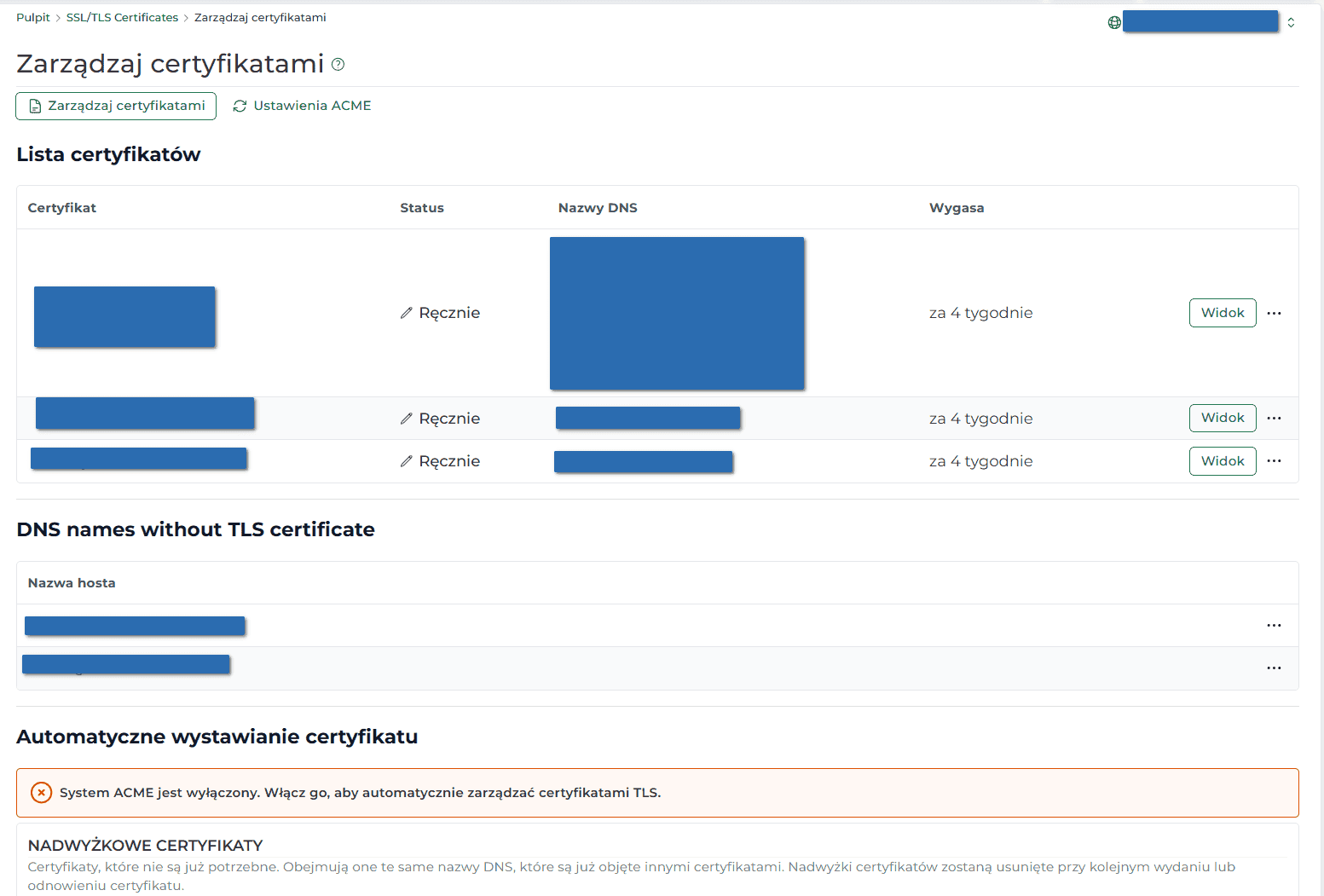Open the more-options menu of the third certificate
1324x896 pixels.
click(1274, 461)
